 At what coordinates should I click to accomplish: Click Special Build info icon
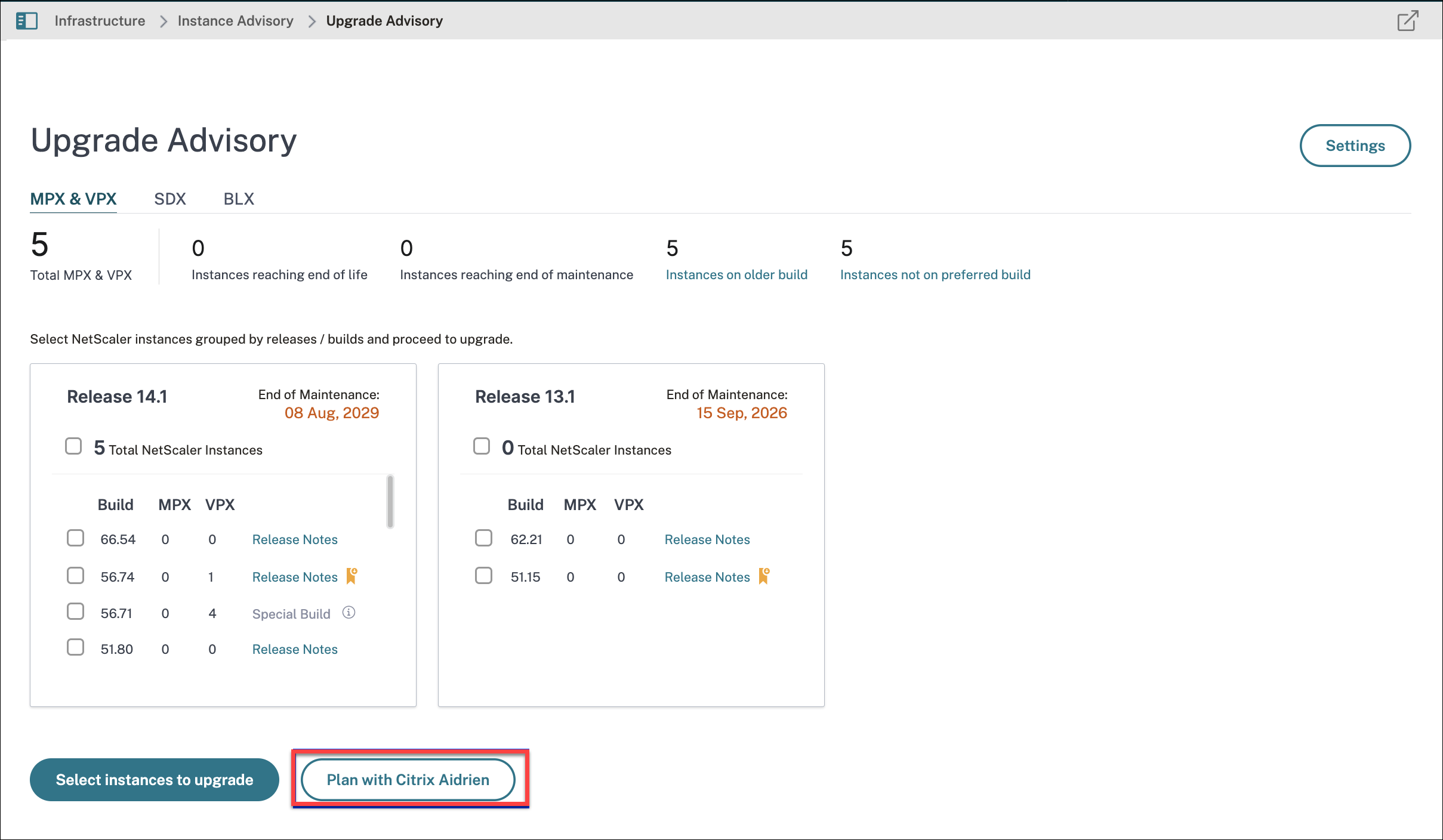[x=349, y=613]
